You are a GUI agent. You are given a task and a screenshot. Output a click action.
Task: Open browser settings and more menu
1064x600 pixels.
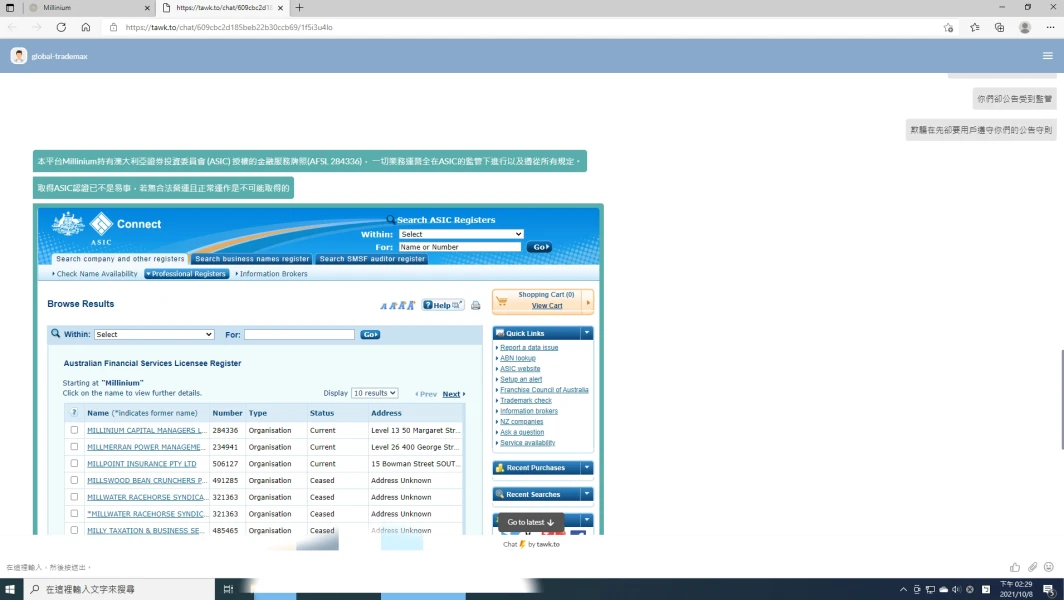(1050, 27)
